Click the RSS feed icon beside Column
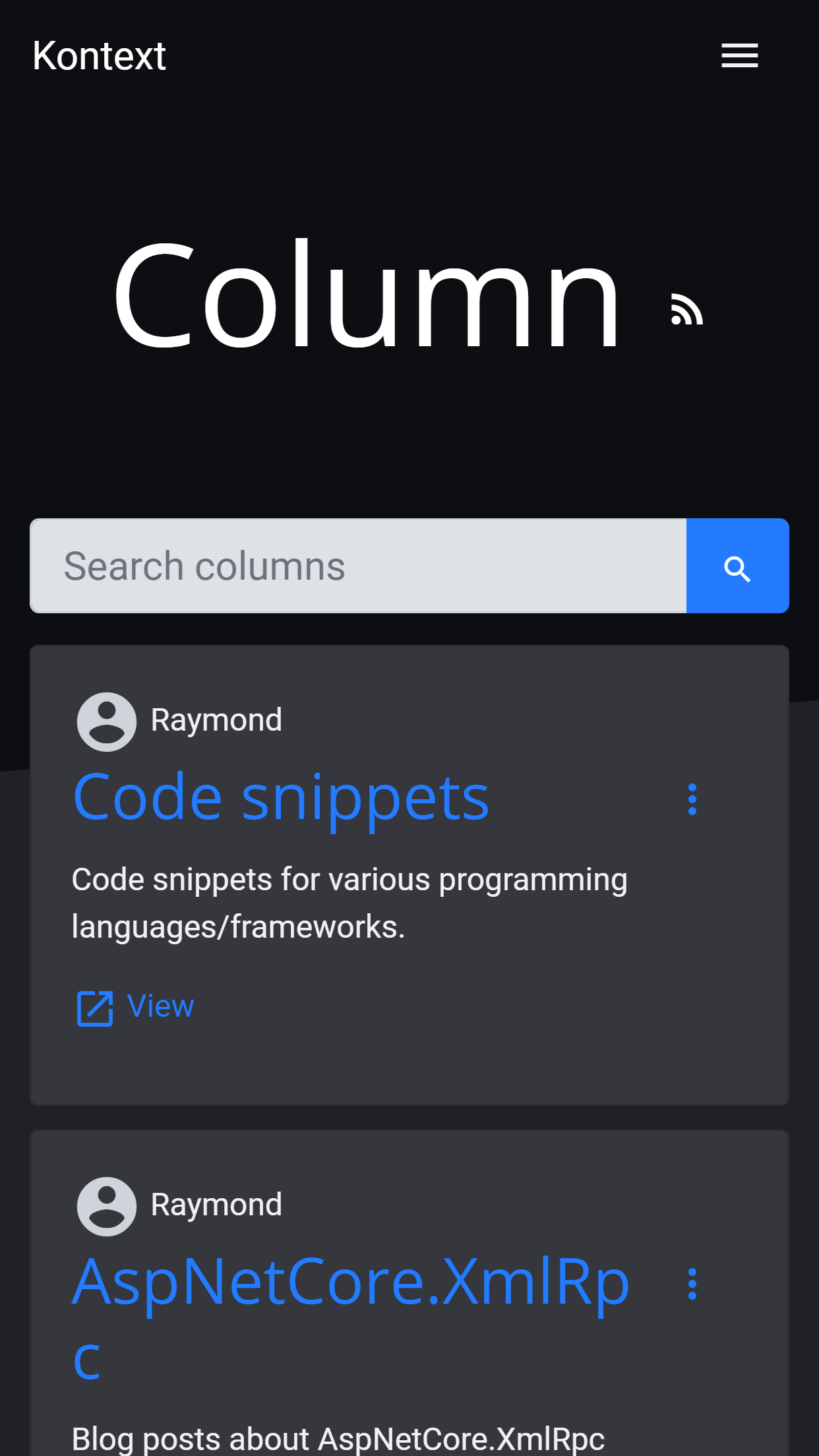Screen dimensions: 819x1456 tap(686, 309)
